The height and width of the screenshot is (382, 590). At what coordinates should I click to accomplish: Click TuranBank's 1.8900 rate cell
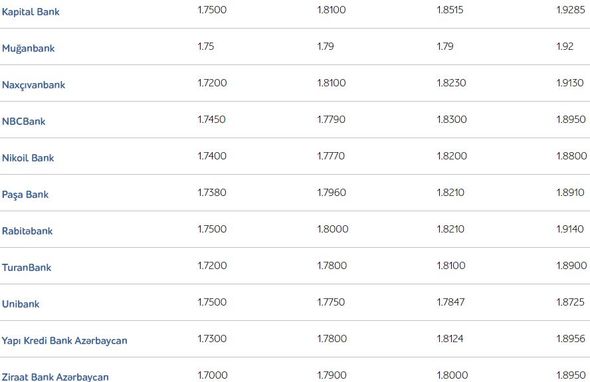[572, 265]
